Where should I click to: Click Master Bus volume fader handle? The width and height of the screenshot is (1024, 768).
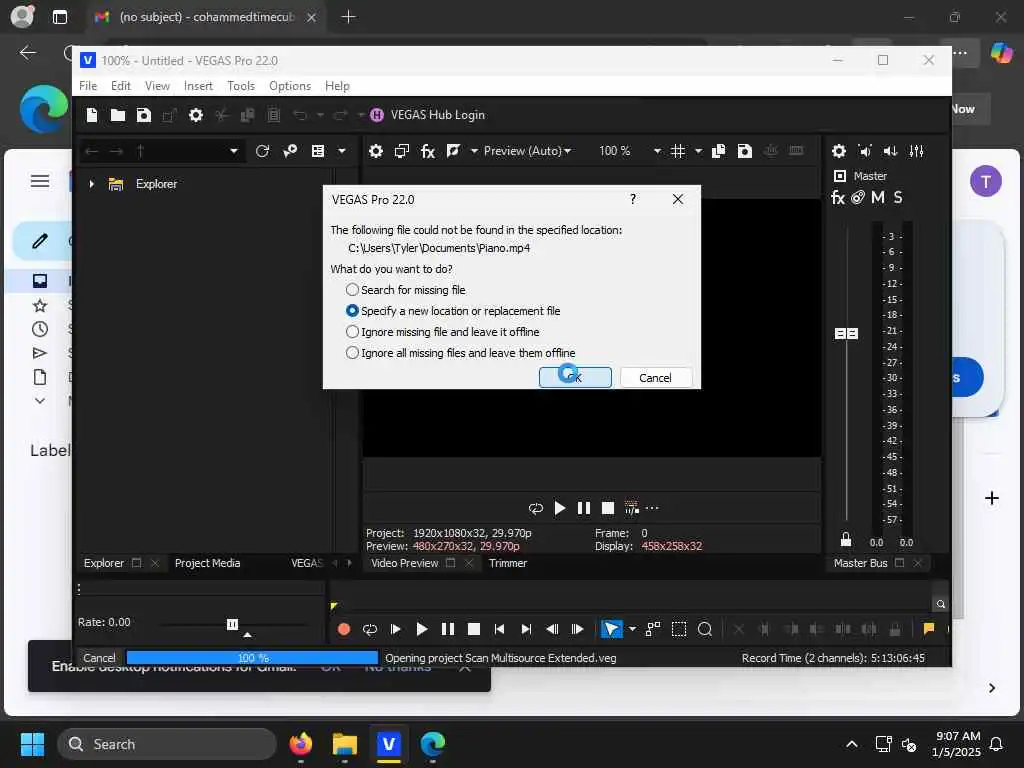pos(846,334)
